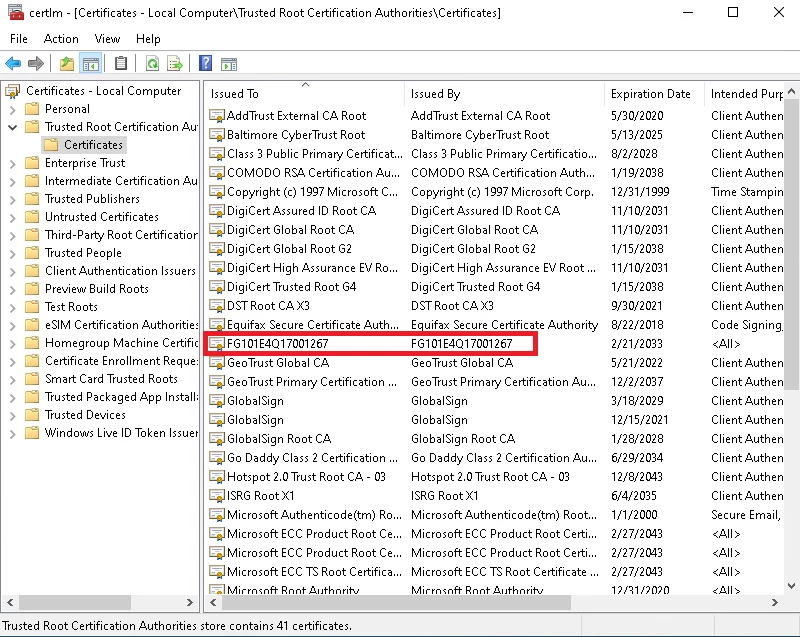Click the certificate icon for FG101E4Q17001267
Image resolution: width=800 pixels, height=637 pixels.
click(x=217, y=344)
